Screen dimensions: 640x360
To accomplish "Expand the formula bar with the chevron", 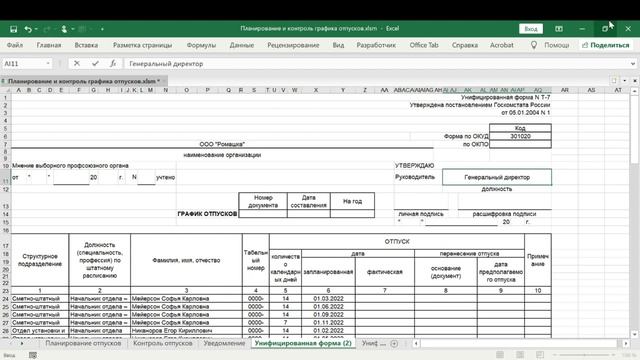I will point(633,64).
